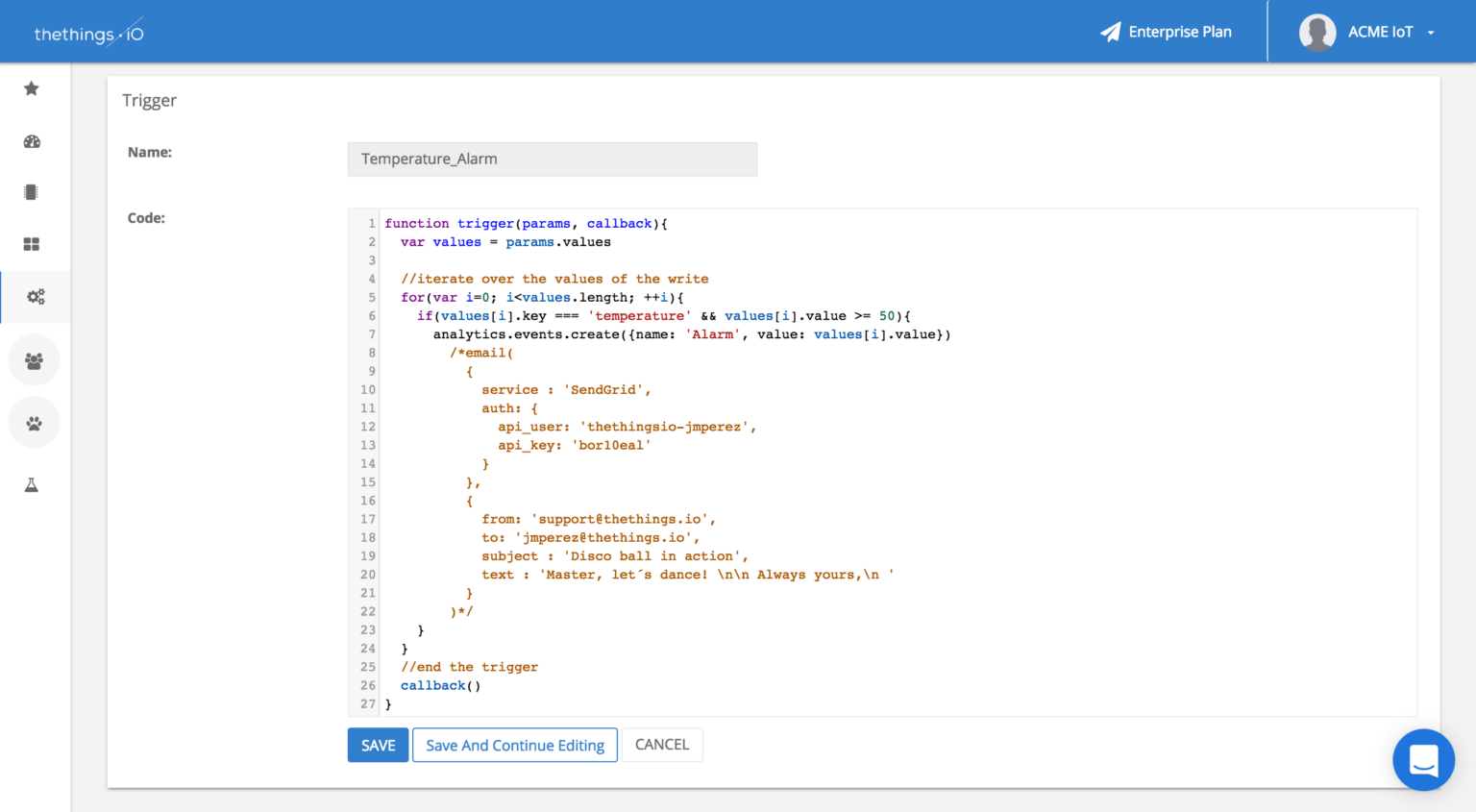Click the api_key 'bor10eal' line
The height and width of the screenshot is (812, 1476).
pos(575,446)
